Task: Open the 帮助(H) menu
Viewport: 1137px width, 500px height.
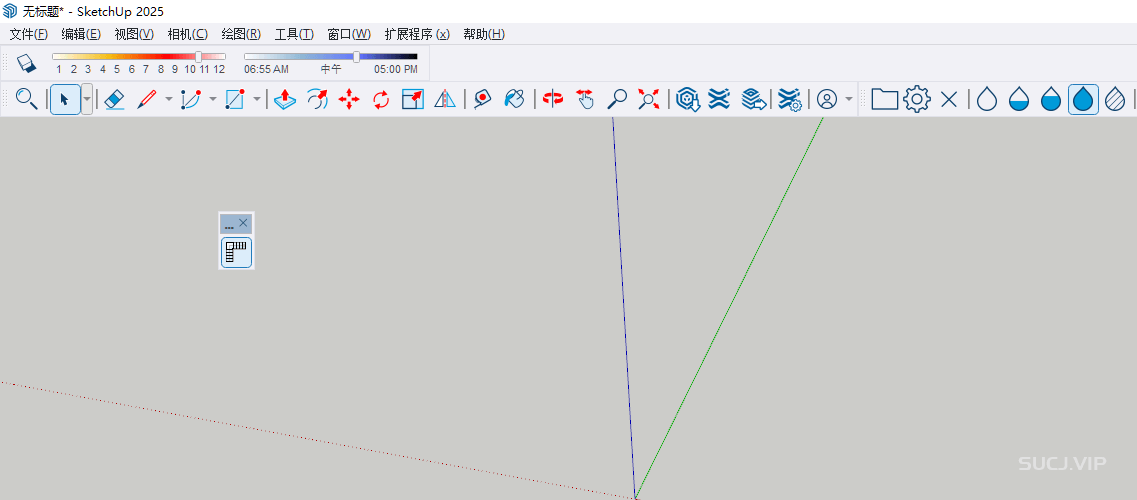Action: tap(484, 34)
